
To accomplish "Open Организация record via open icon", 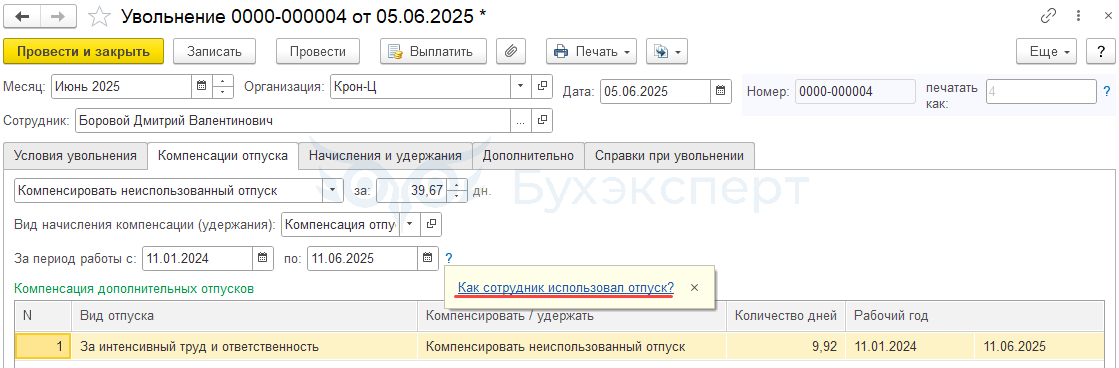I will click(x=542, y=87).
